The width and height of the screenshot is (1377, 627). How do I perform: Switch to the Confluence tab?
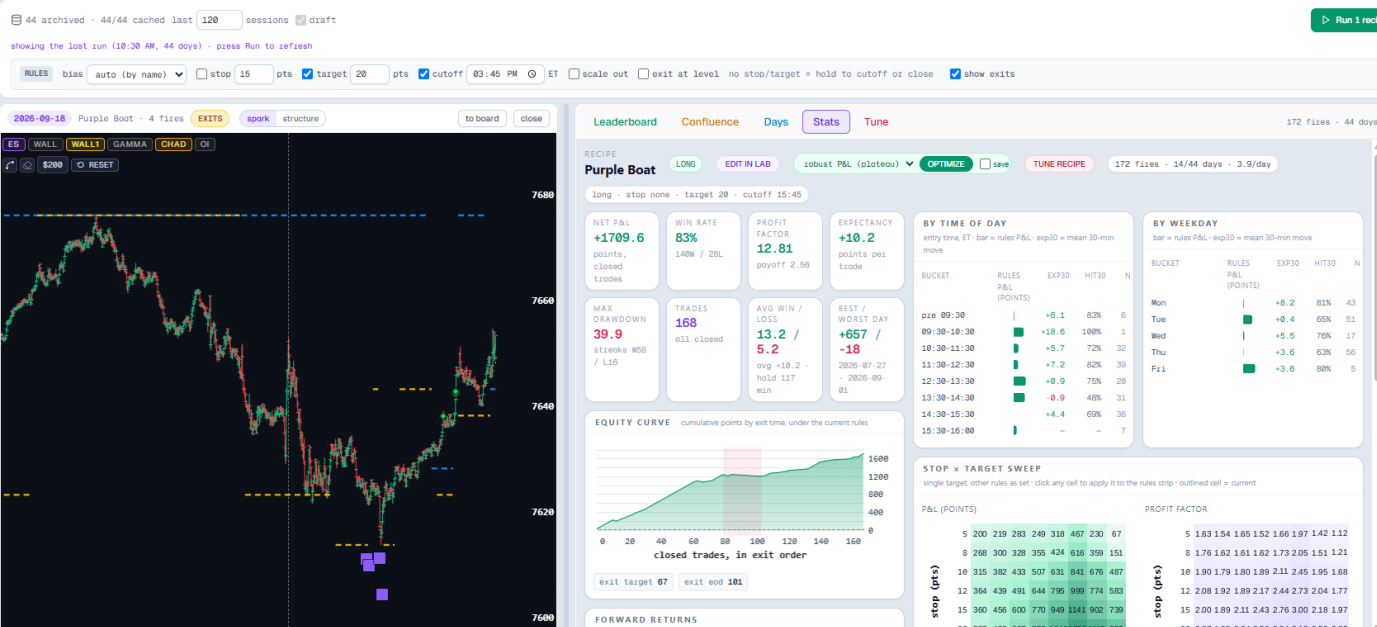[x=710, y=122]
